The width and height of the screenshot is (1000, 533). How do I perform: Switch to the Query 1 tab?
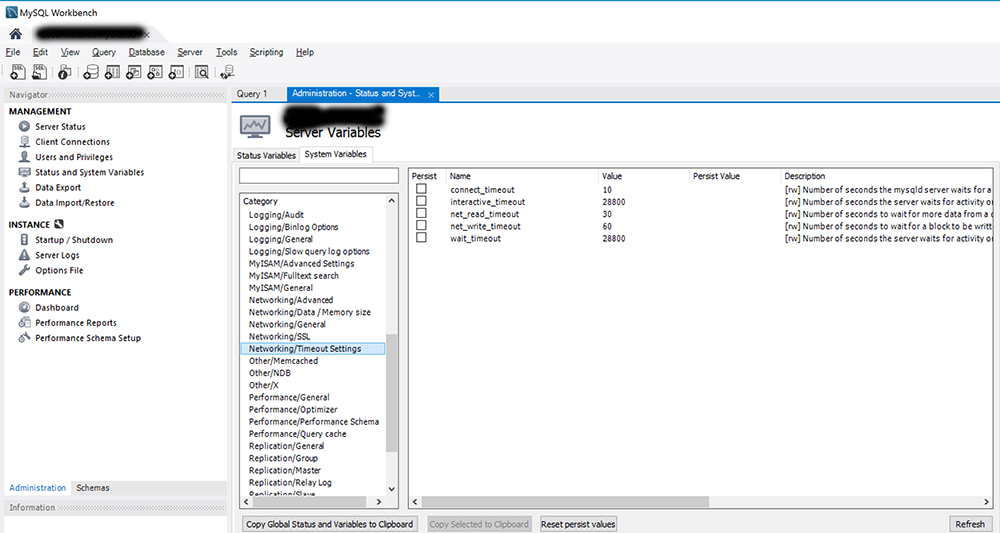(252, 94)
